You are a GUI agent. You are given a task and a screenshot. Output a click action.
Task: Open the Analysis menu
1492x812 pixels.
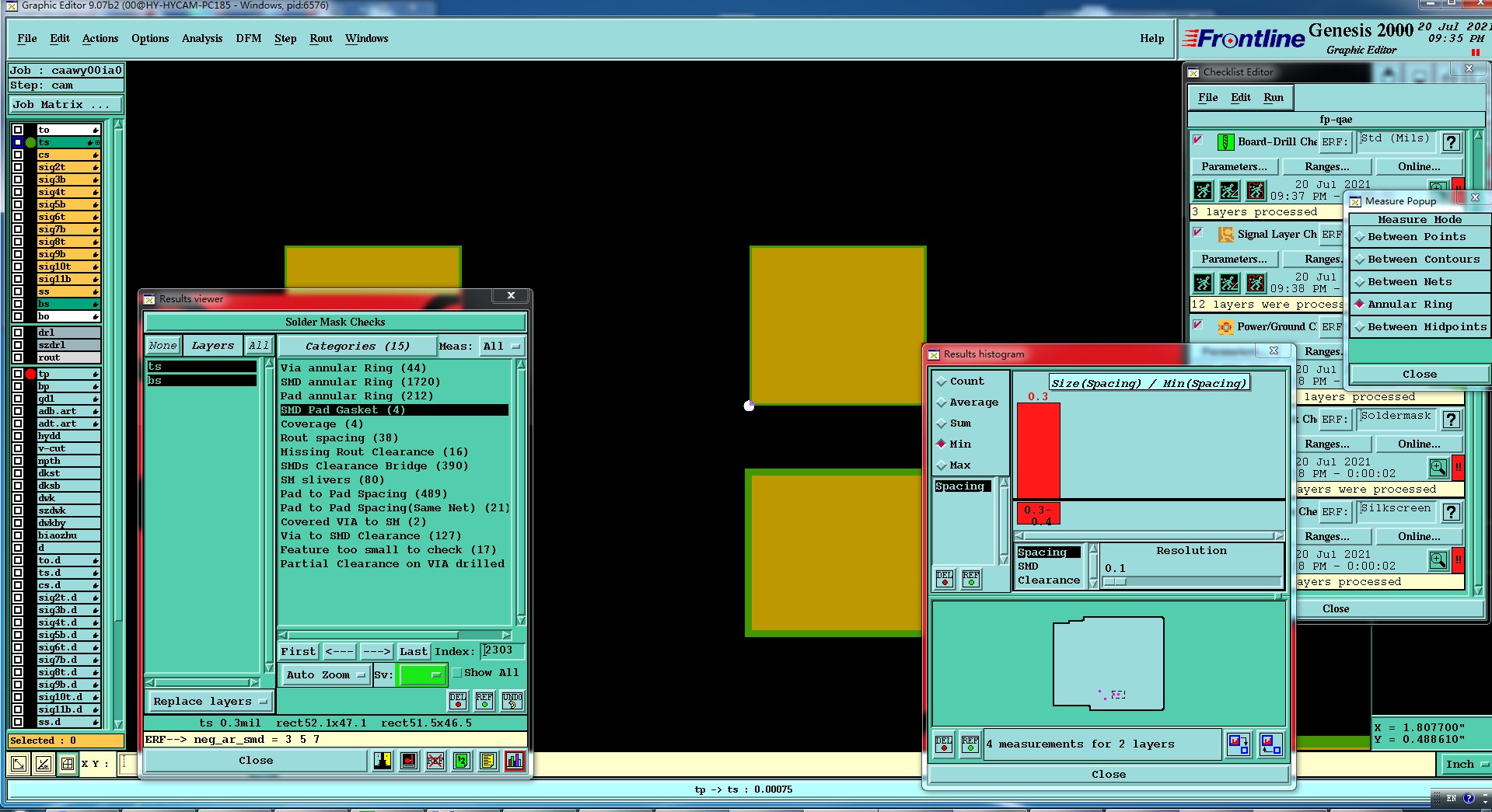click(x=202, y=39)
